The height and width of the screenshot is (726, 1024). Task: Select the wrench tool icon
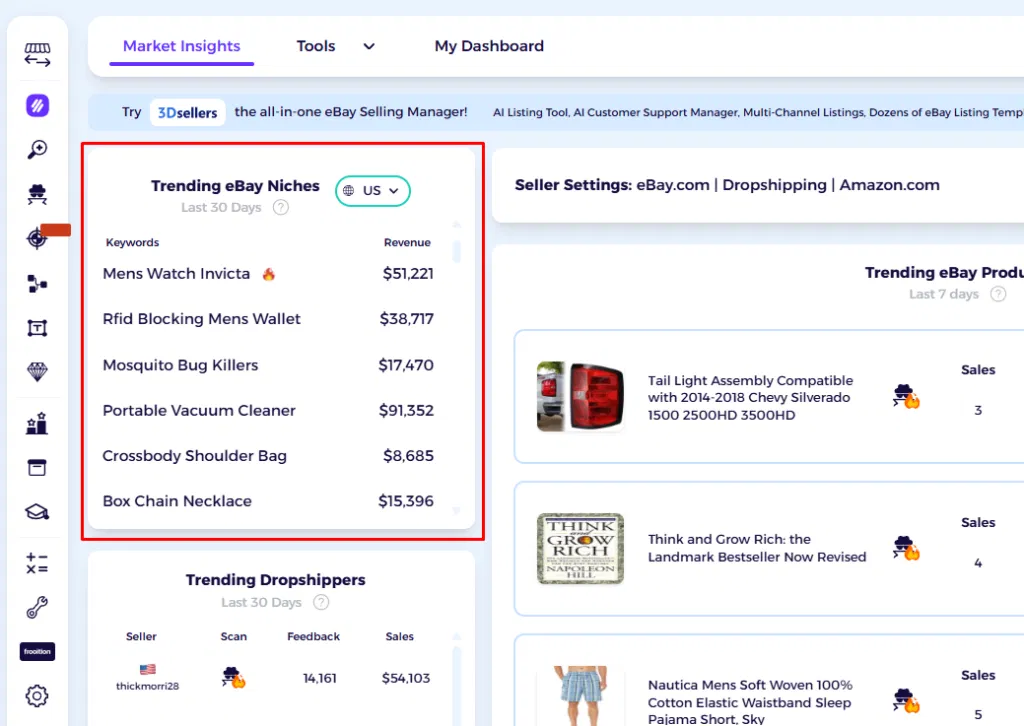tap(37, 607)
